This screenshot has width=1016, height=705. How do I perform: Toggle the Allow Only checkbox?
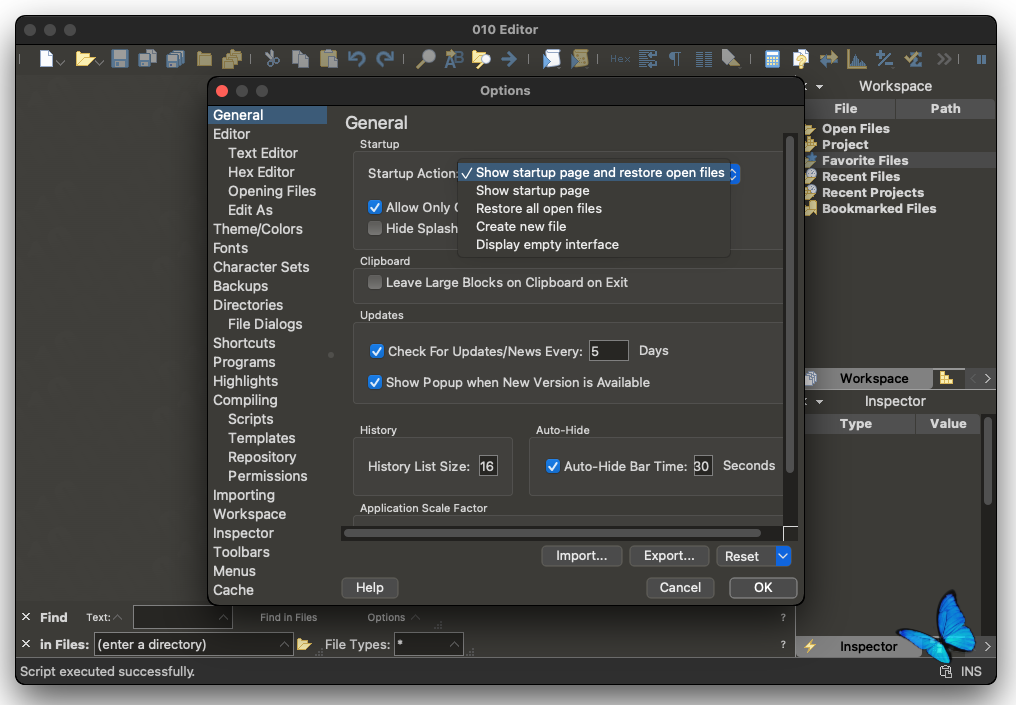375,207
